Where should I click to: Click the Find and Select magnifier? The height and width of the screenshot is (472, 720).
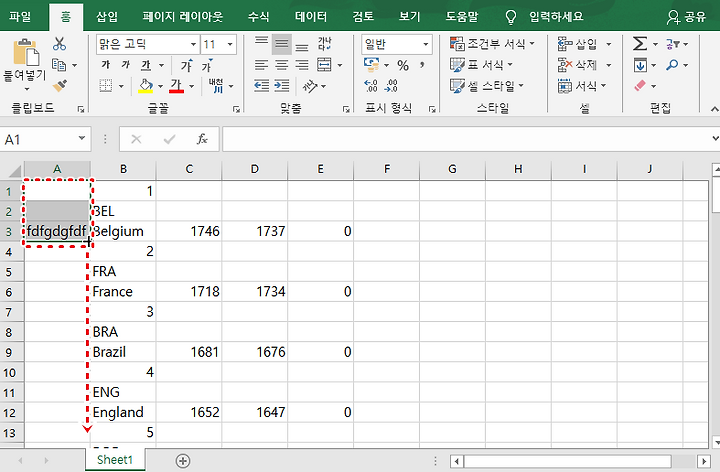click(672, 65)
